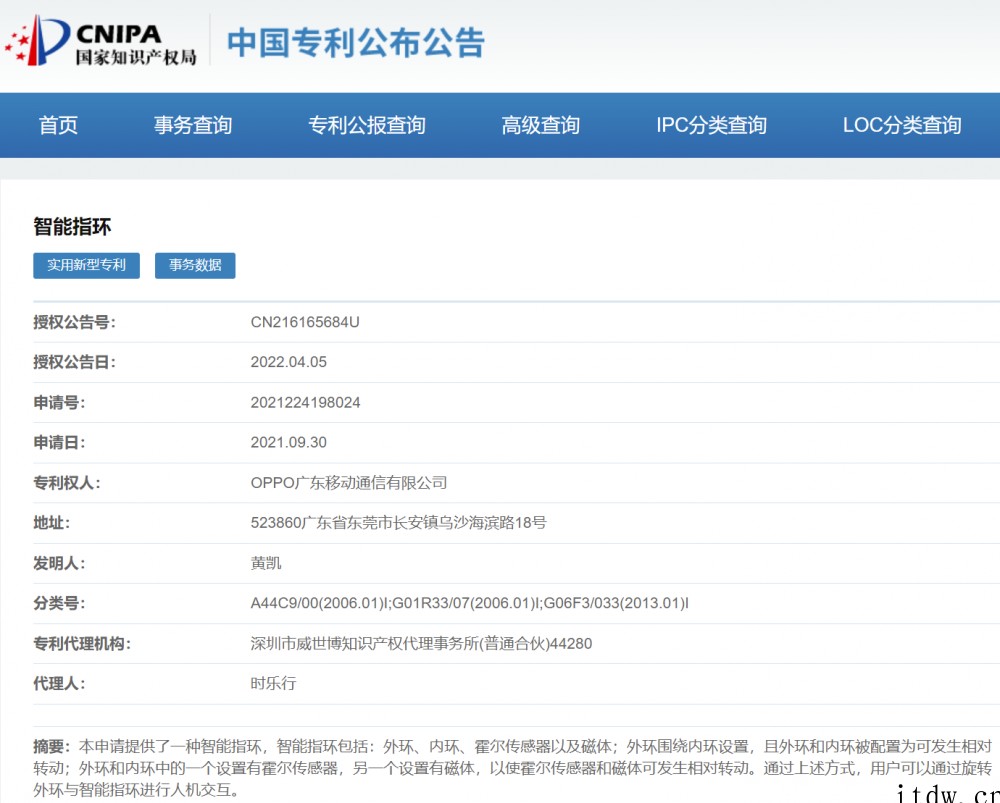Open the 事务查询 menu item
1000x803 pixels.
193,125
